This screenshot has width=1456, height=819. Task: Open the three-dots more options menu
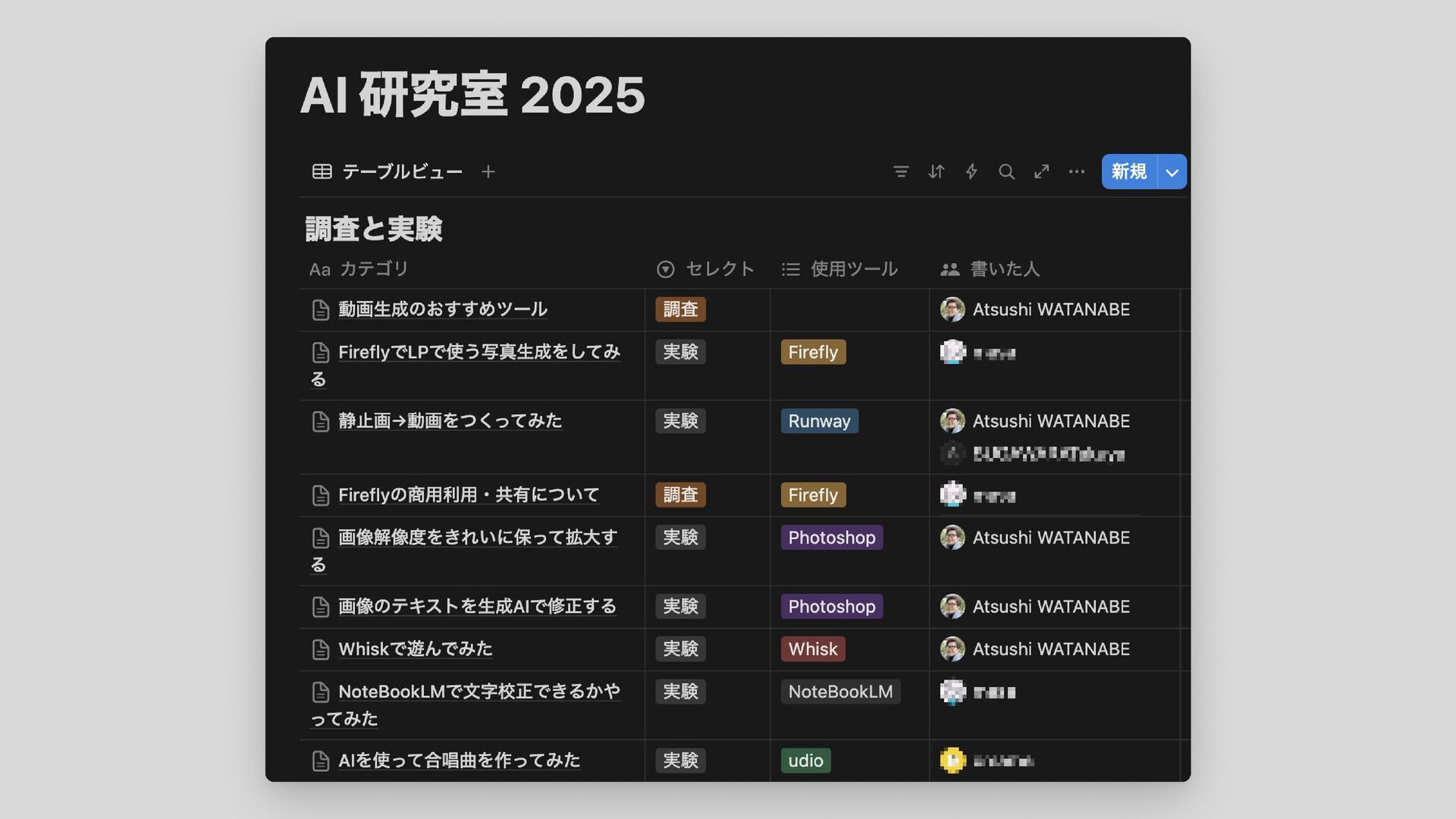(x=1077, y=172)
